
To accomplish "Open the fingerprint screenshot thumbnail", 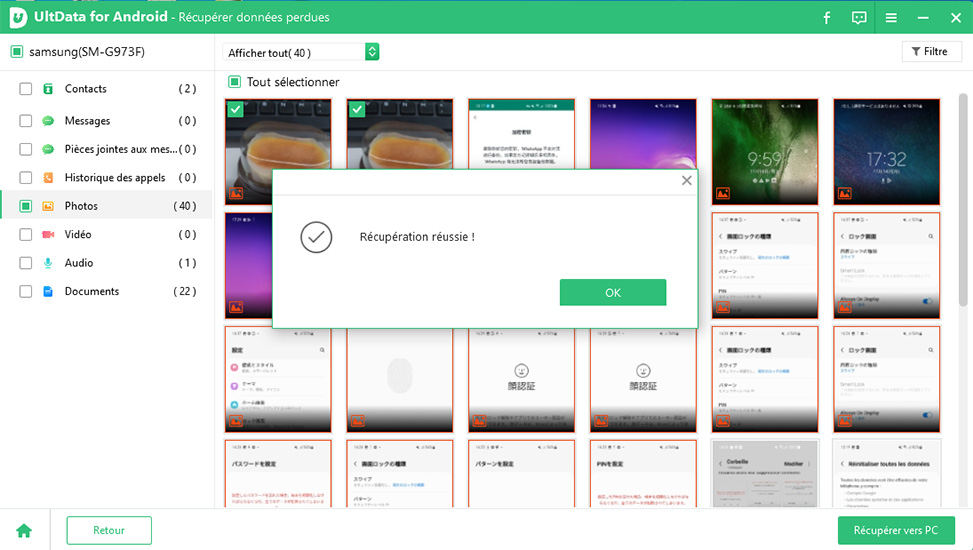I will click(400, 380).
